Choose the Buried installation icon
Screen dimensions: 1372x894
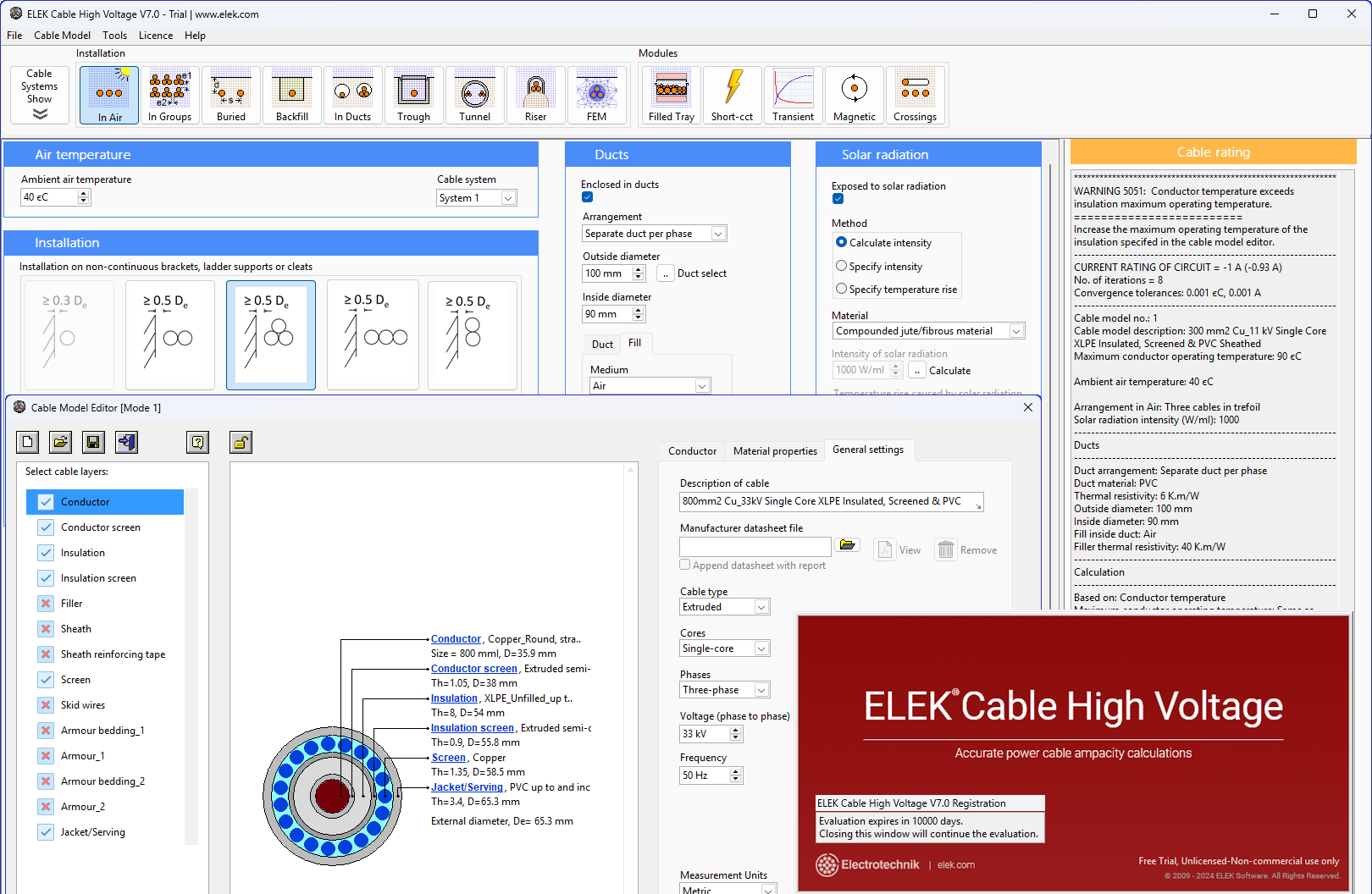(x=231, y=96)
